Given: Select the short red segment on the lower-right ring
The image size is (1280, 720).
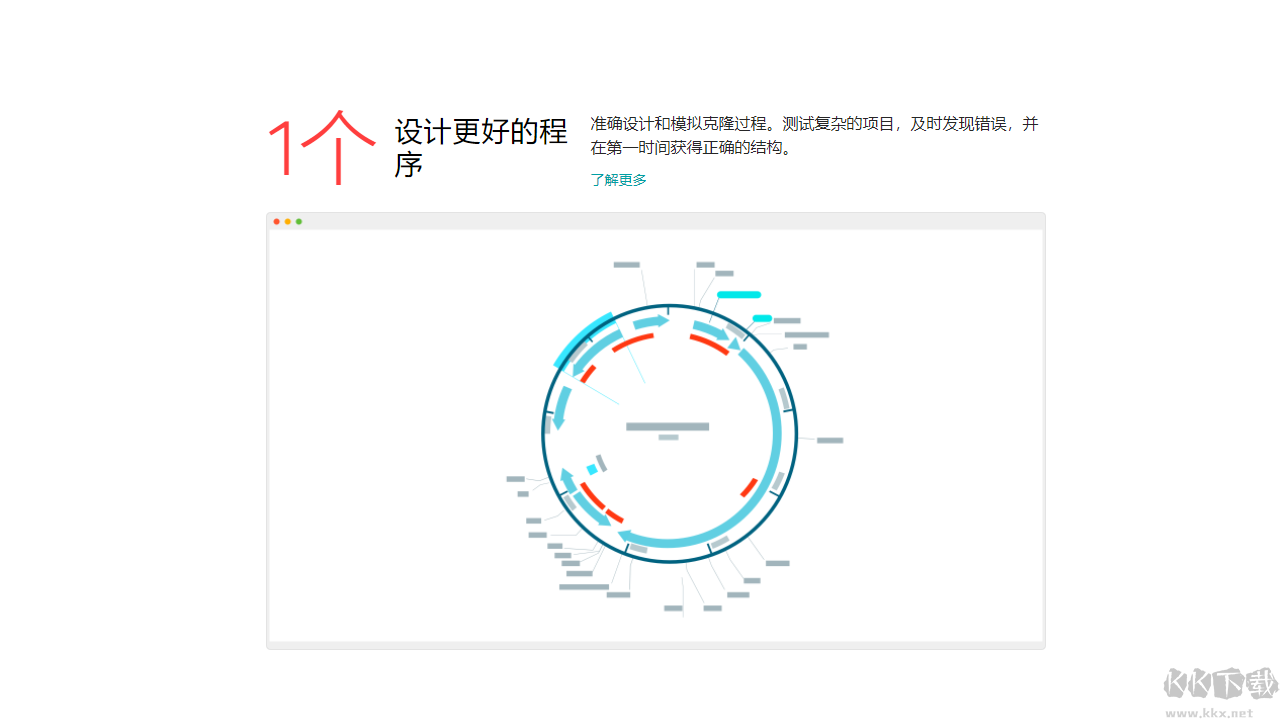Looking at the screenshot, I should [749, 486].
